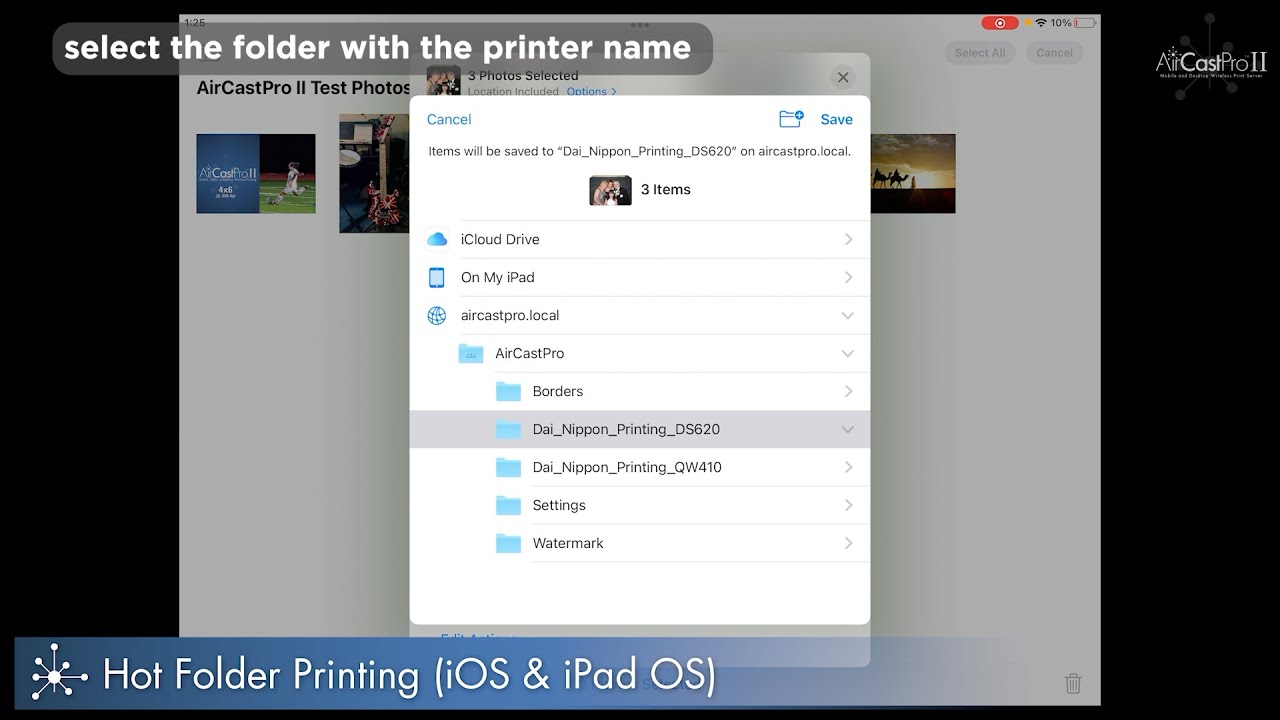The height and width of the screenshot is (720, 1280).
Task: Choose the Watermark folder name
Action: coord(568,543)
